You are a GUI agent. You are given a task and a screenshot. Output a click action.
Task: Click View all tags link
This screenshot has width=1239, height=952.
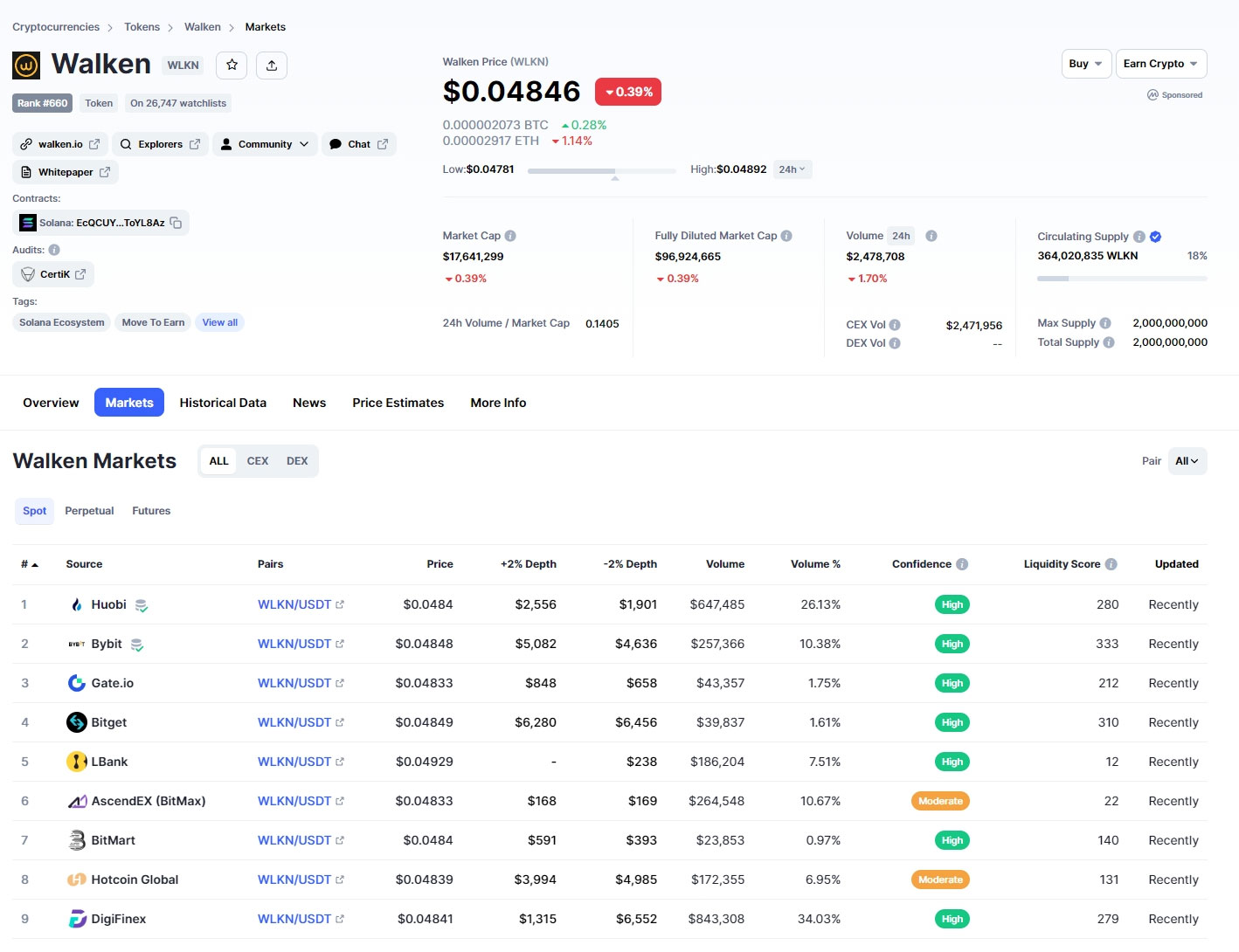pyautogui.click(x=220, y=322)
